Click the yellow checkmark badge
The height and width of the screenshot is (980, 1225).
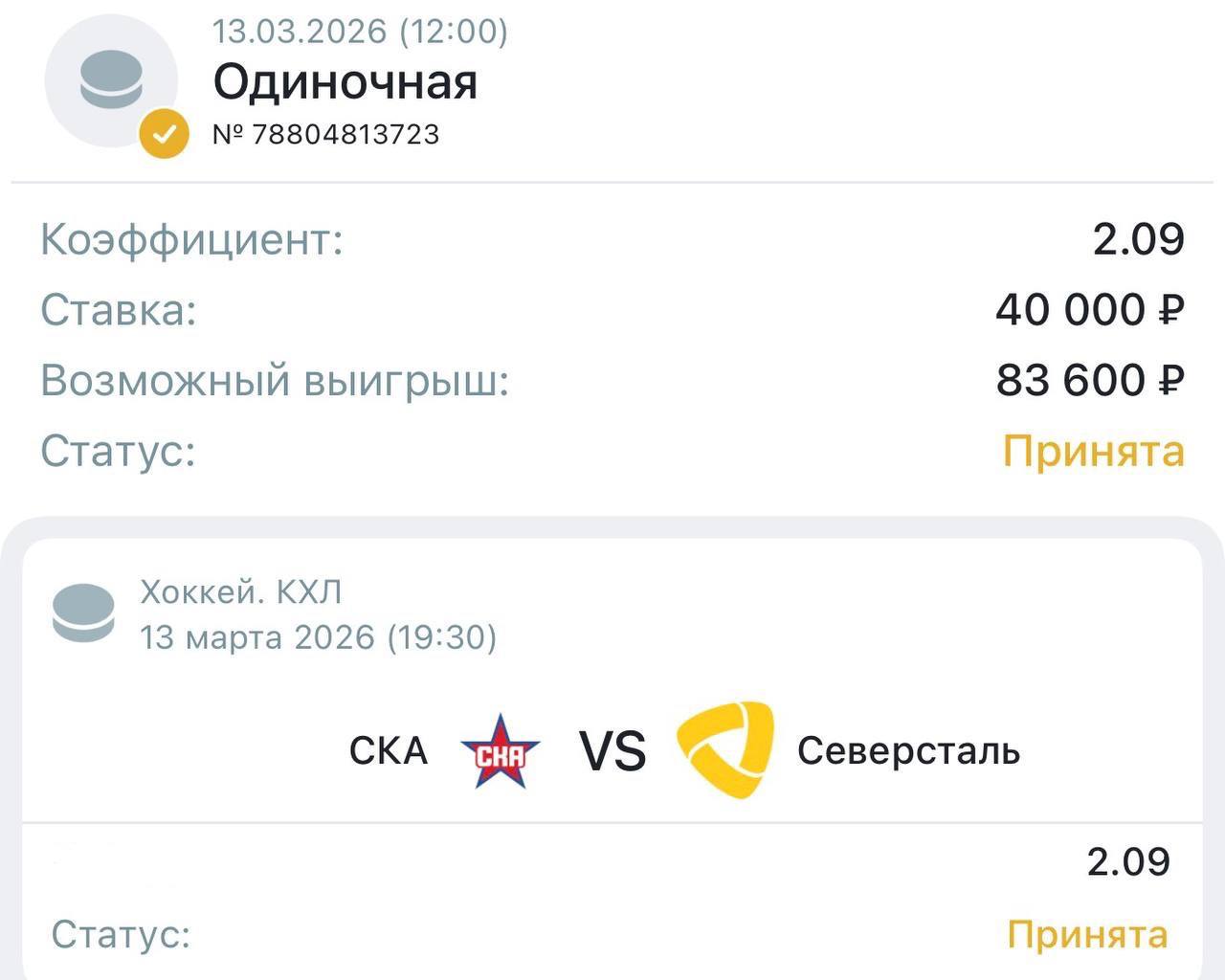point(164,132)
